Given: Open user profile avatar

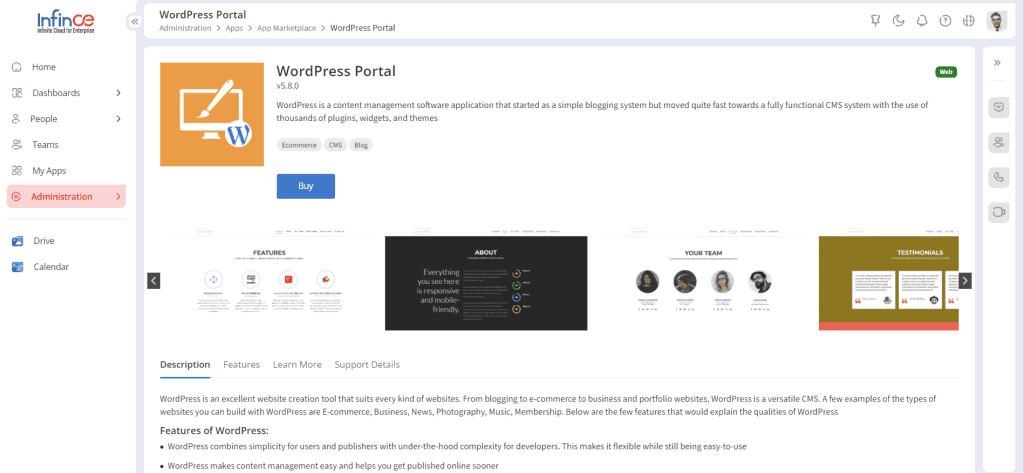Looking at the screenshot, I should pos(997,21).
